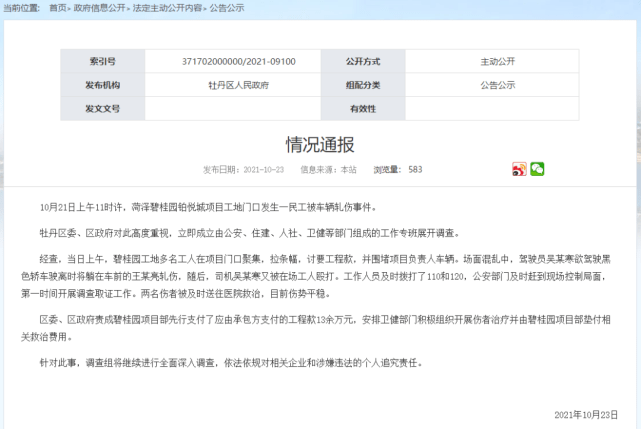641x429 pixels.
Task: Navigate to 公告公示 breadcrumb
Action: pos(227,8)
